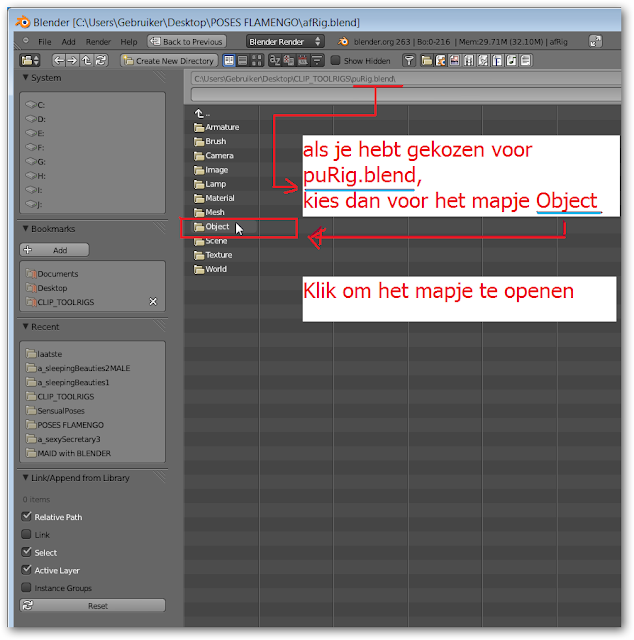634x640 pixels.
Task: Collapse the Link/Append from Library panel
Action: [25, 477]
